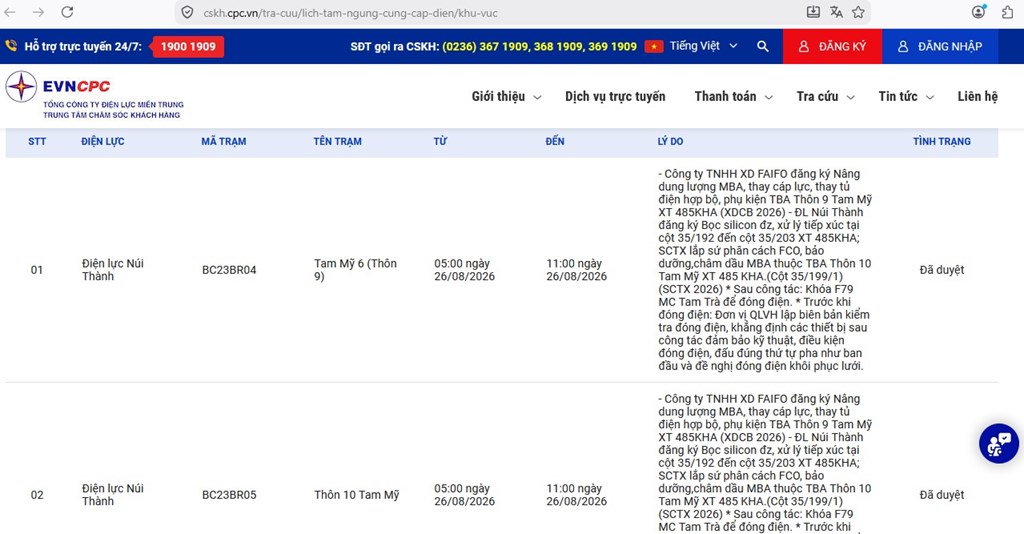
Task: Select station code BC23BR04
Action: (x=229, y=270)
